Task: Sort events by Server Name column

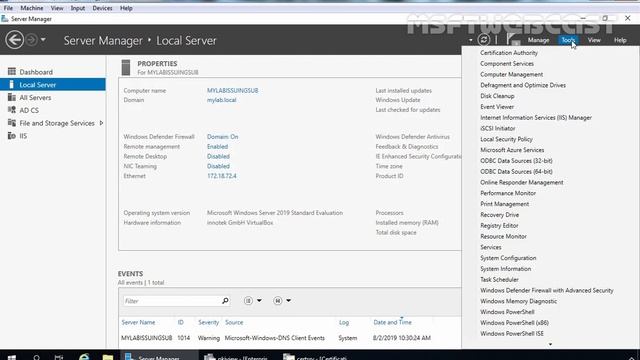Action: [138, 322]
